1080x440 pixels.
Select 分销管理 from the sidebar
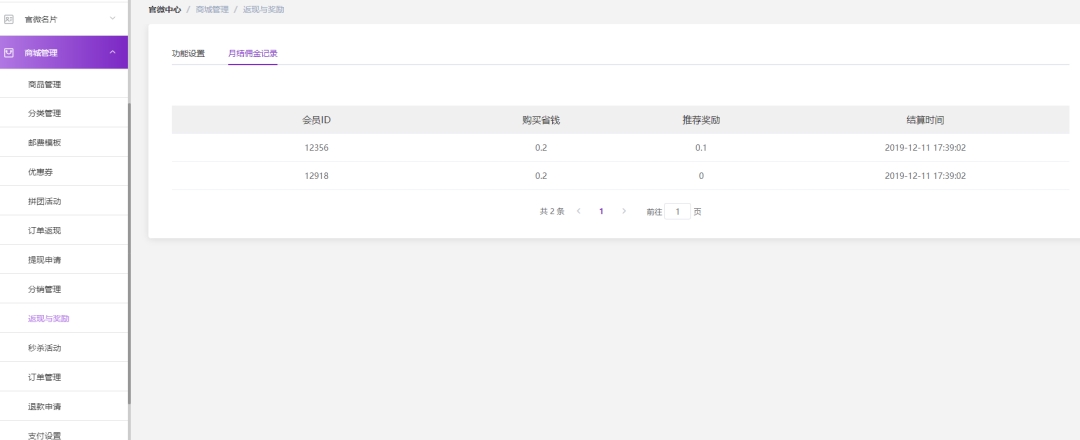(x=45, y=289)
